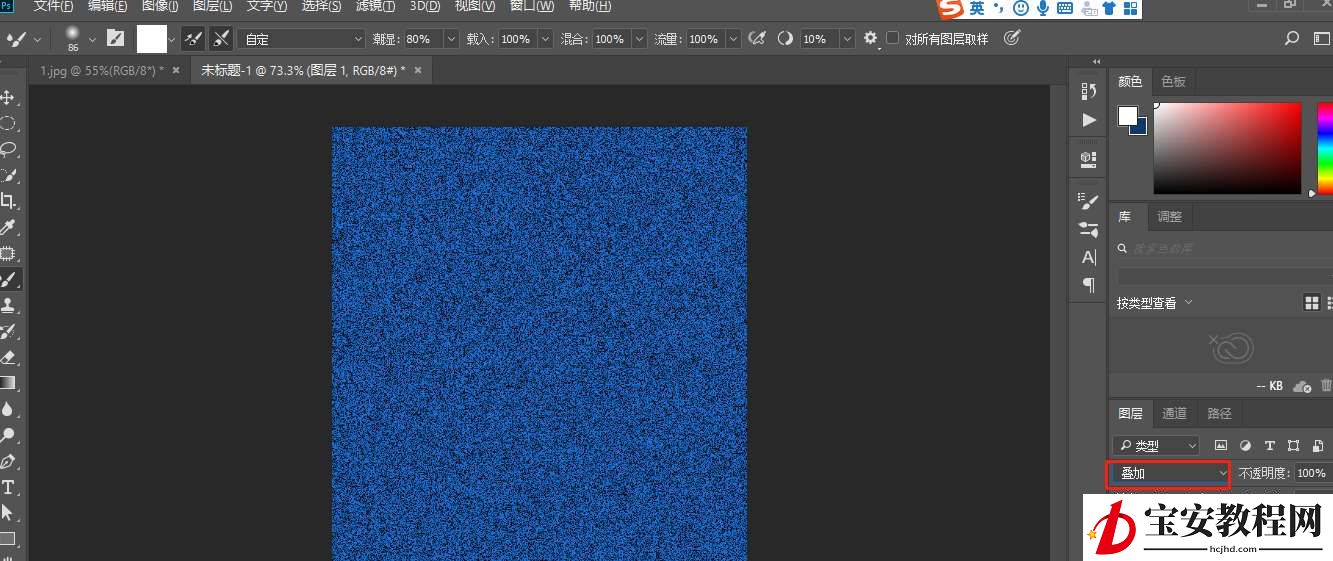Screen dimensions: 1333x561
Task: Switch to the 通道 tab
Action: pos(1174,413)
